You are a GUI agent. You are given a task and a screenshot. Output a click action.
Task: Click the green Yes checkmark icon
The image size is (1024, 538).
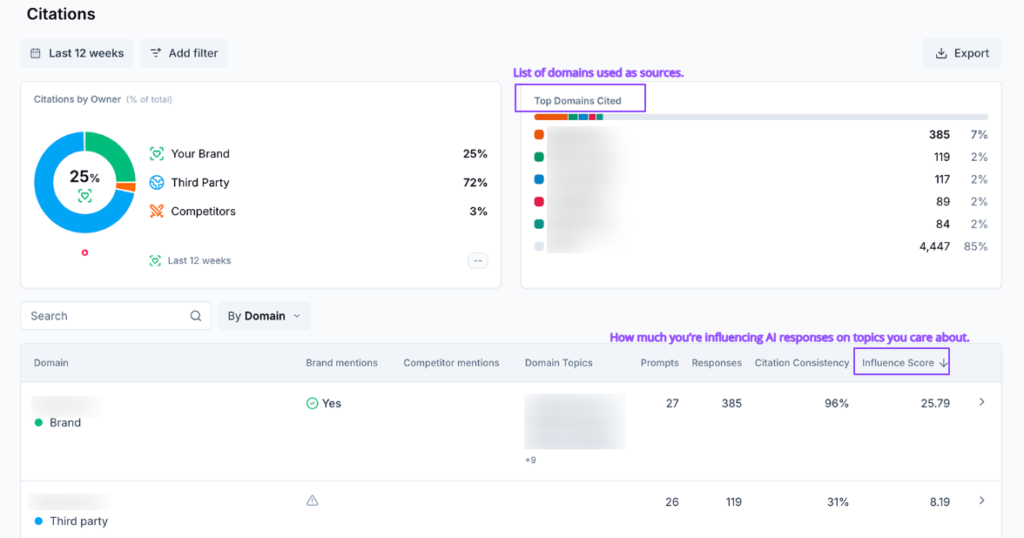(312, 403)
